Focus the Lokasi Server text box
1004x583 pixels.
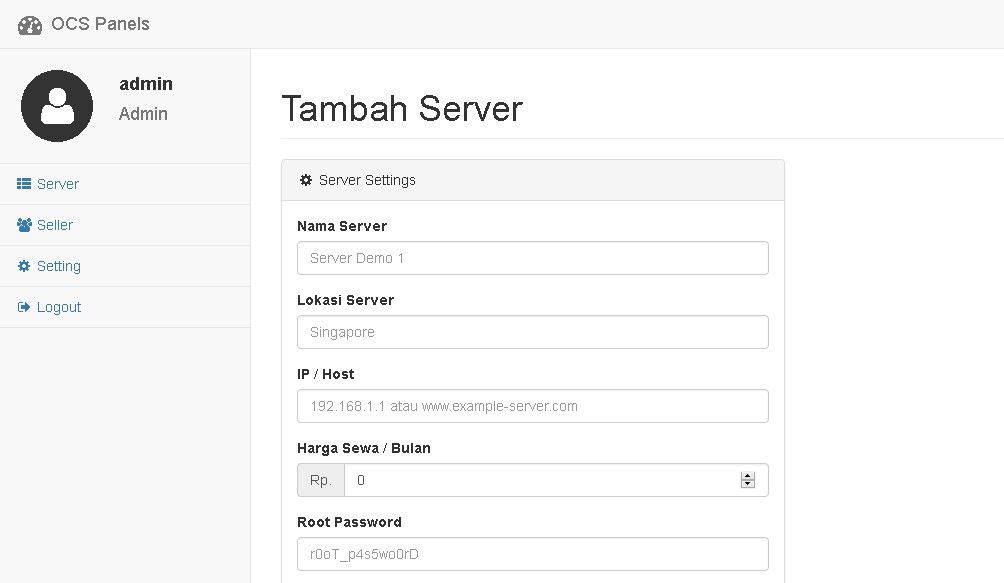[532, 331]
